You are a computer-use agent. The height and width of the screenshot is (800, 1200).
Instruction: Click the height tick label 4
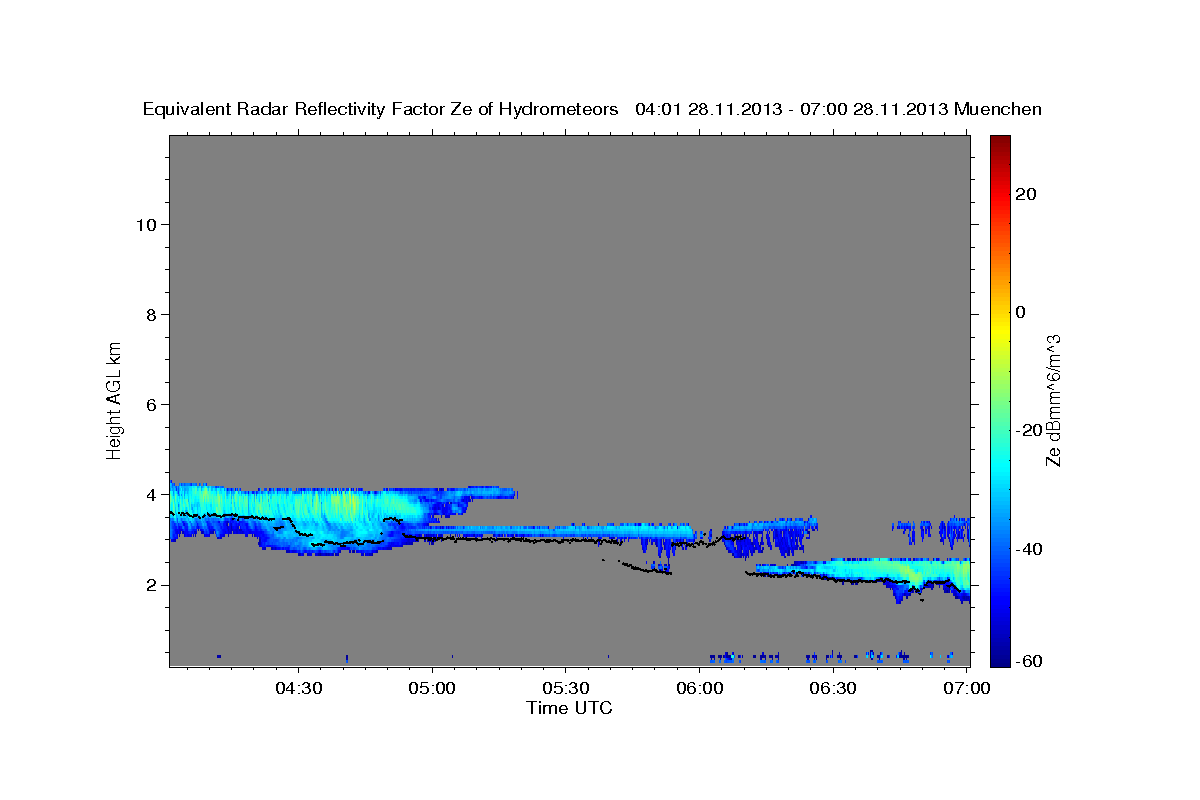pos(150,494)
